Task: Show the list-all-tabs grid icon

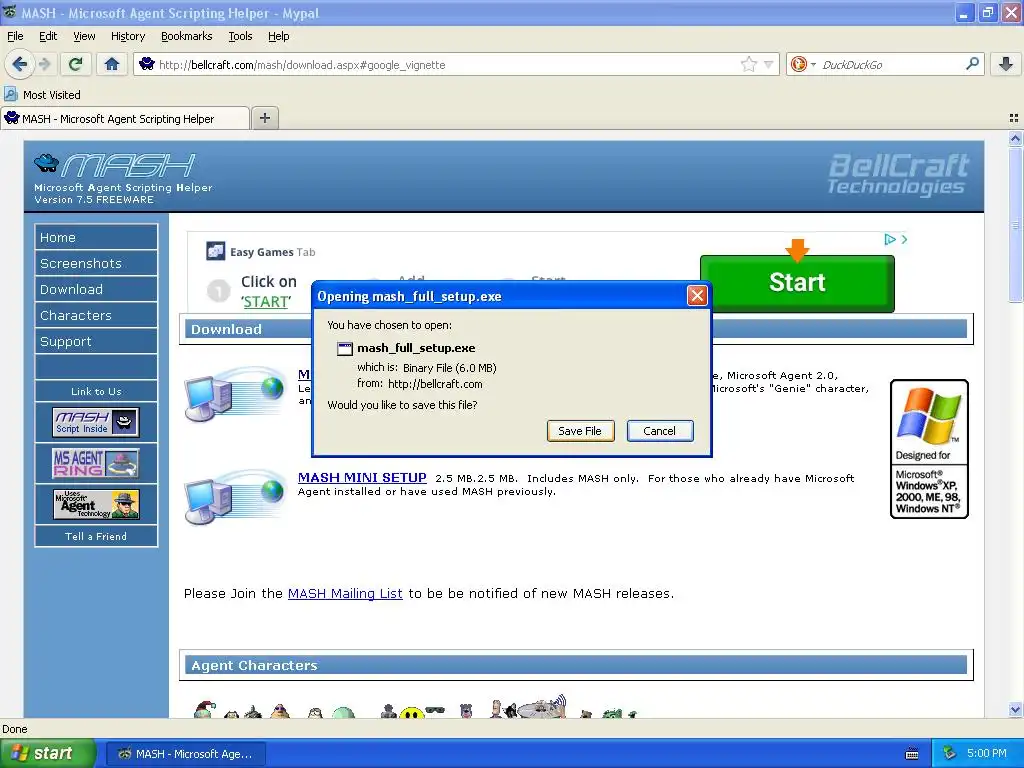Action: pyautogui.click(x=1014, y=118)
